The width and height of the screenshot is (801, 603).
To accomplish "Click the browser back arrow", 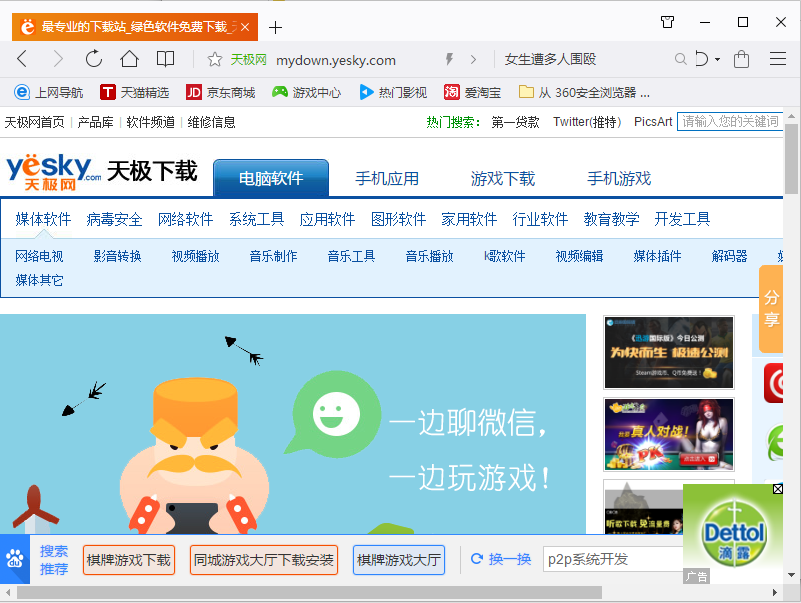I will click(x=22, y=59).
